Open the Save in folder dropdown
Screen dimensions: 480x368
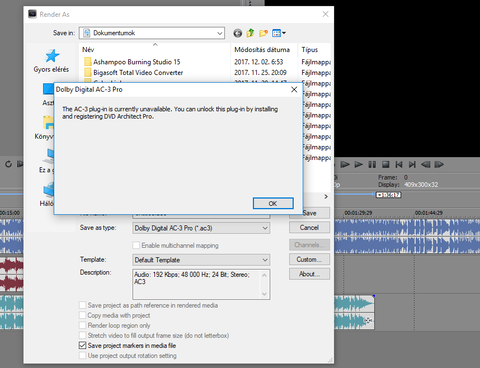click(x=220, y=33)
